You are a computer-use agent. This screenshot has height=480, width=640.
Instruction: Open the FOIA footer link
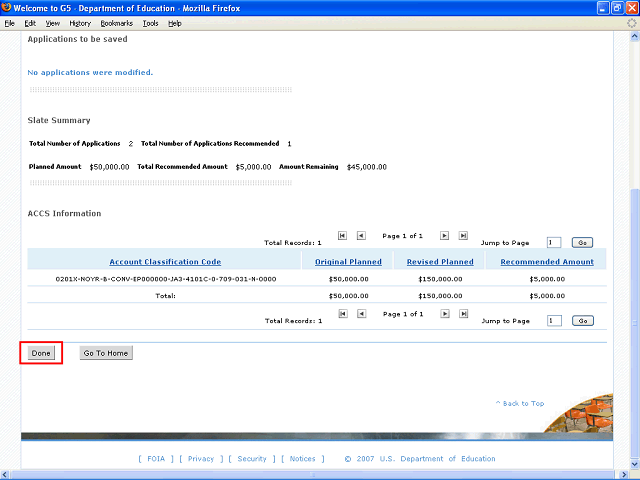[x=156, y=459]
